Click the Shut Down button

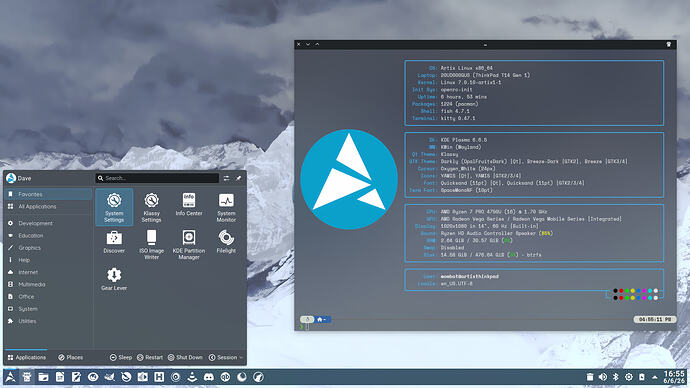coord(185,357)
